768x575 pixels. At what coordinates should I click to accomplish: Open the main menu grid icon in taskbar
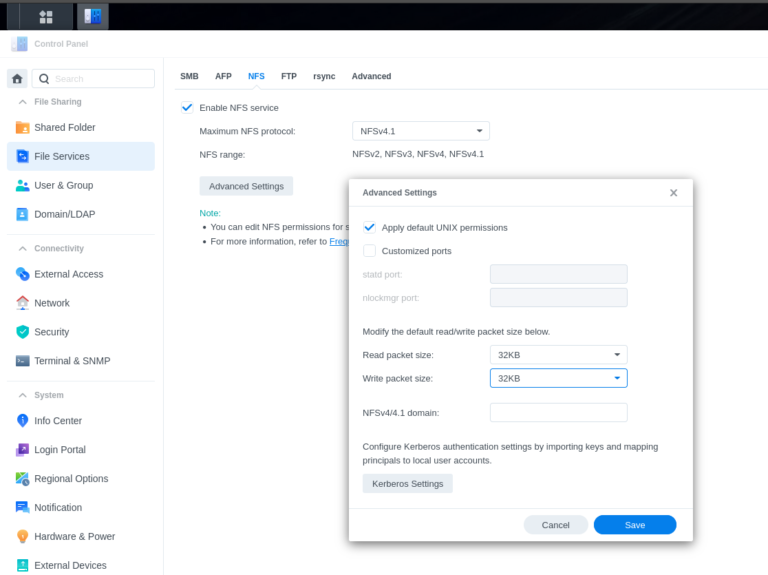coord(46,16)
